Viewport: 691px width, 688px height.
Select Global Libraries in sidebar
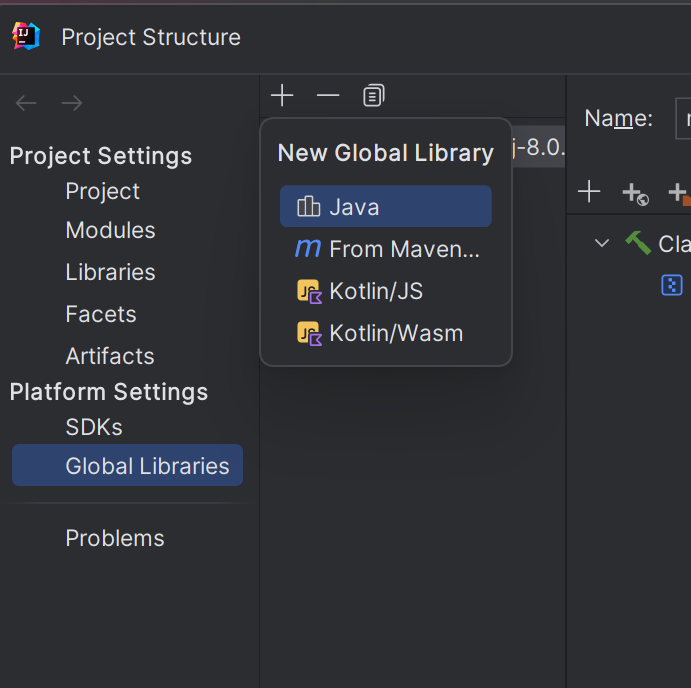tap(127, 465)
